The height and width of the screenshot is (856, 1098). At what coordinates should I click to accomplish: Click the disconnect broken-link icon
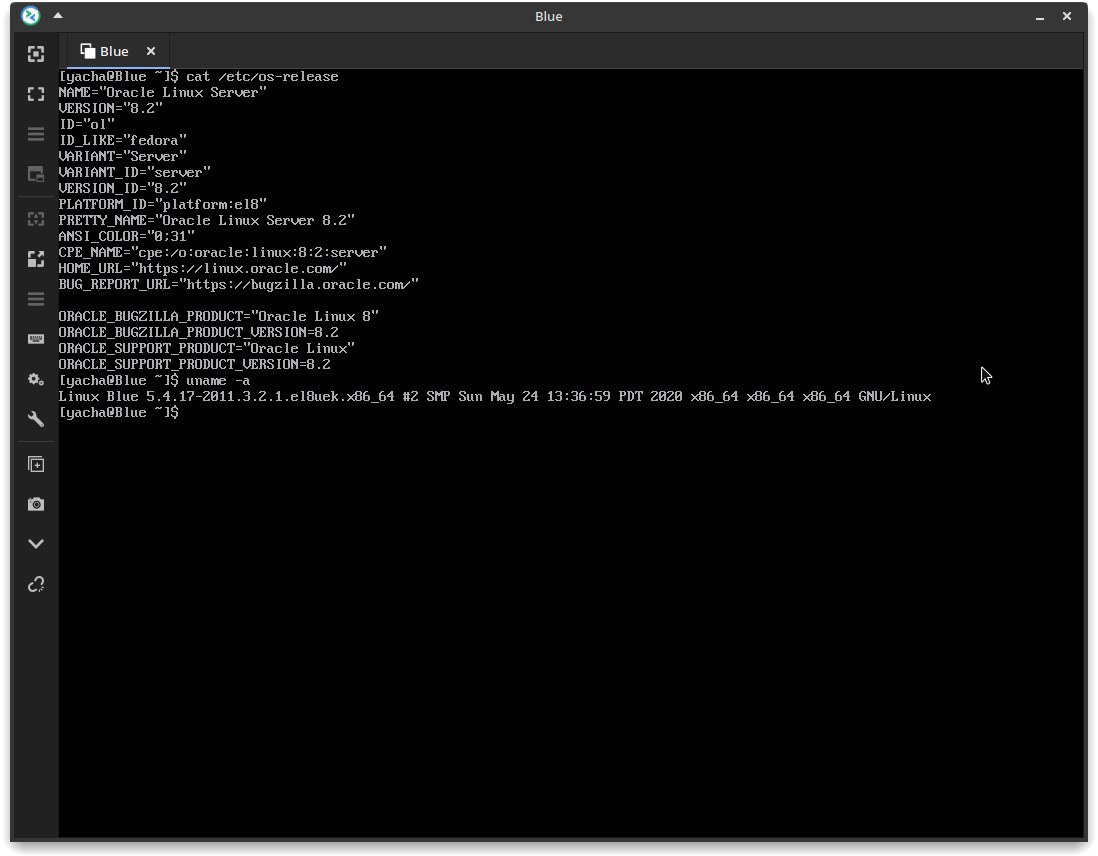click(x=36, y=584)
